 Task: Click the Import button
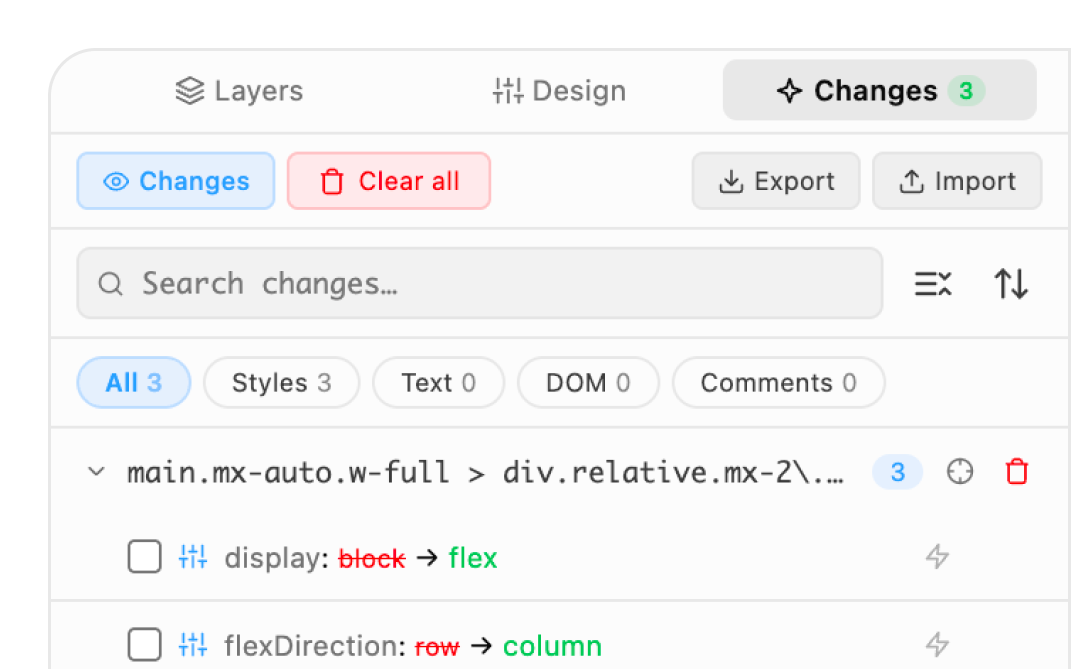pyautogui.click(x=957, y=181)
